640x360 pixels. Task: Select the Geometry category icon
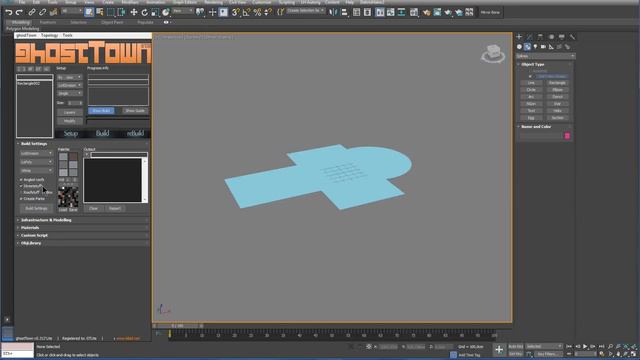(x=519, y=47)
